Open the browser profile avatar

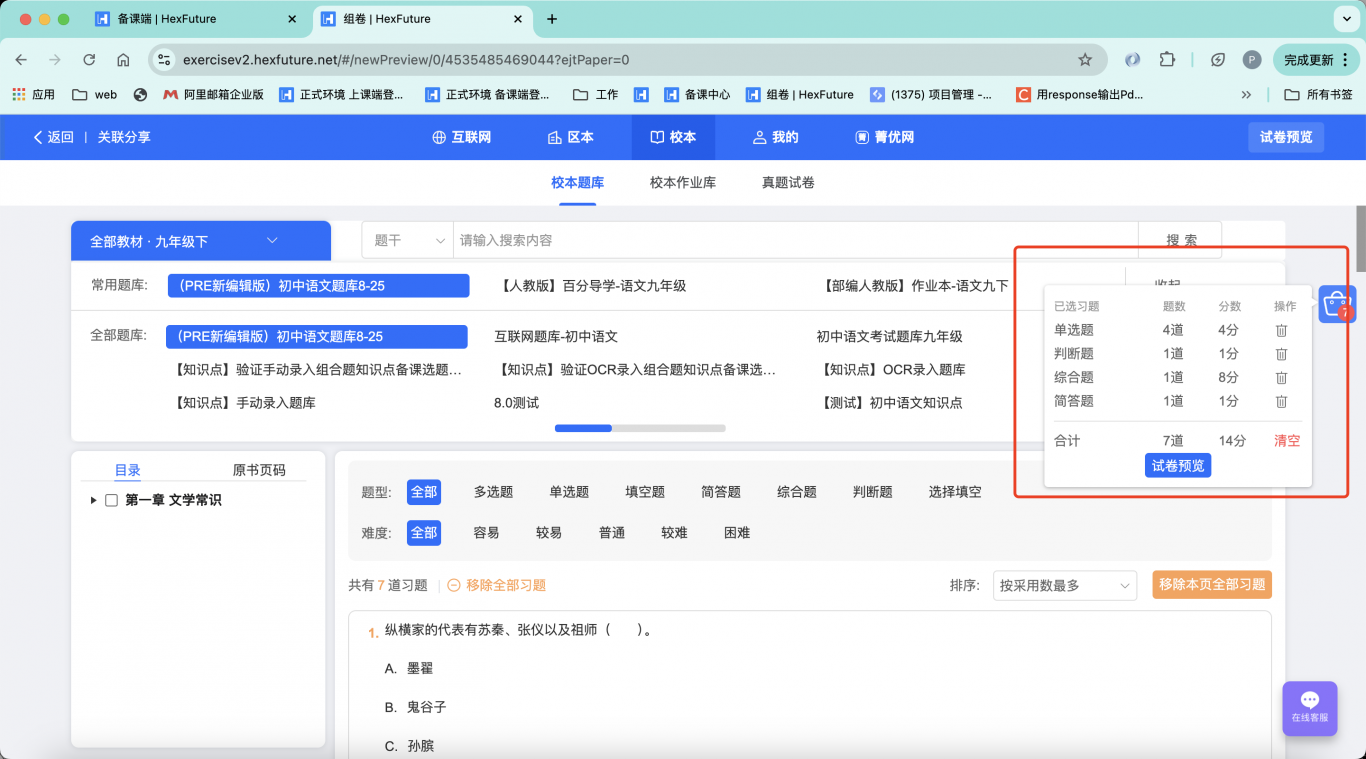coord(1252,60)
